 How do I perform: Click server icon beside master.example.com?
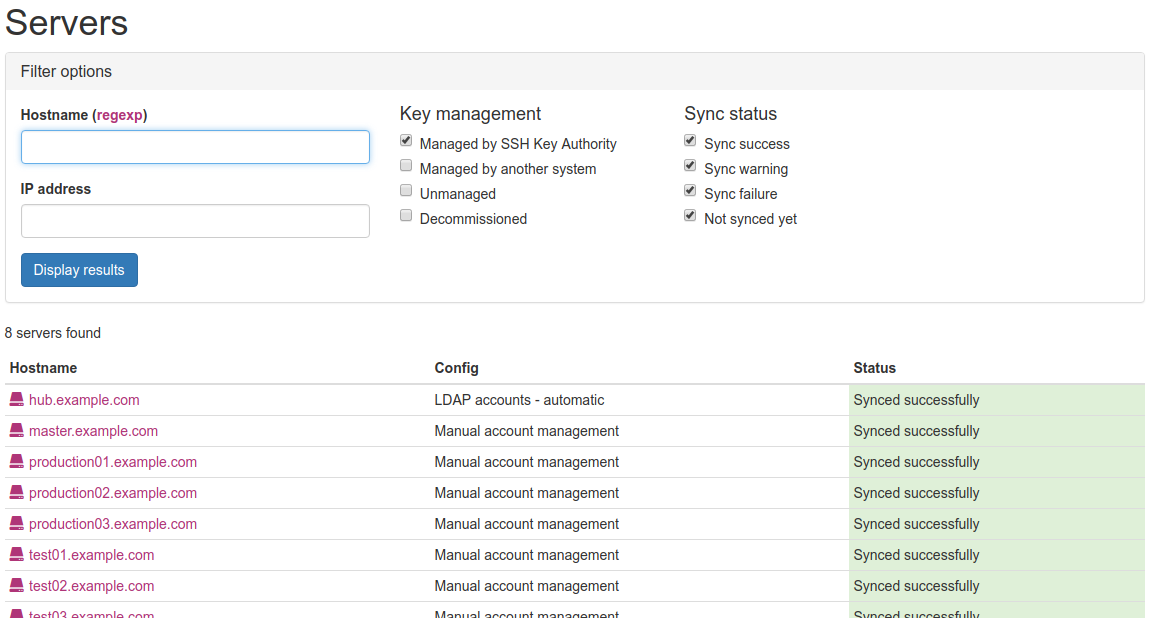pyautogui.click(x=16, y=431)
